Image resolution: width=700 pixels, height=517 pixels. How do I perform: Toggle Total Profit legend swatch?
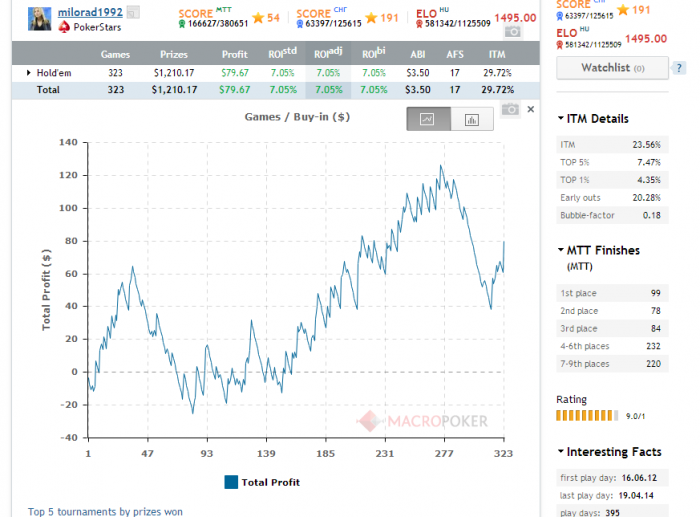pyautogui.click(x=231, y=482)
